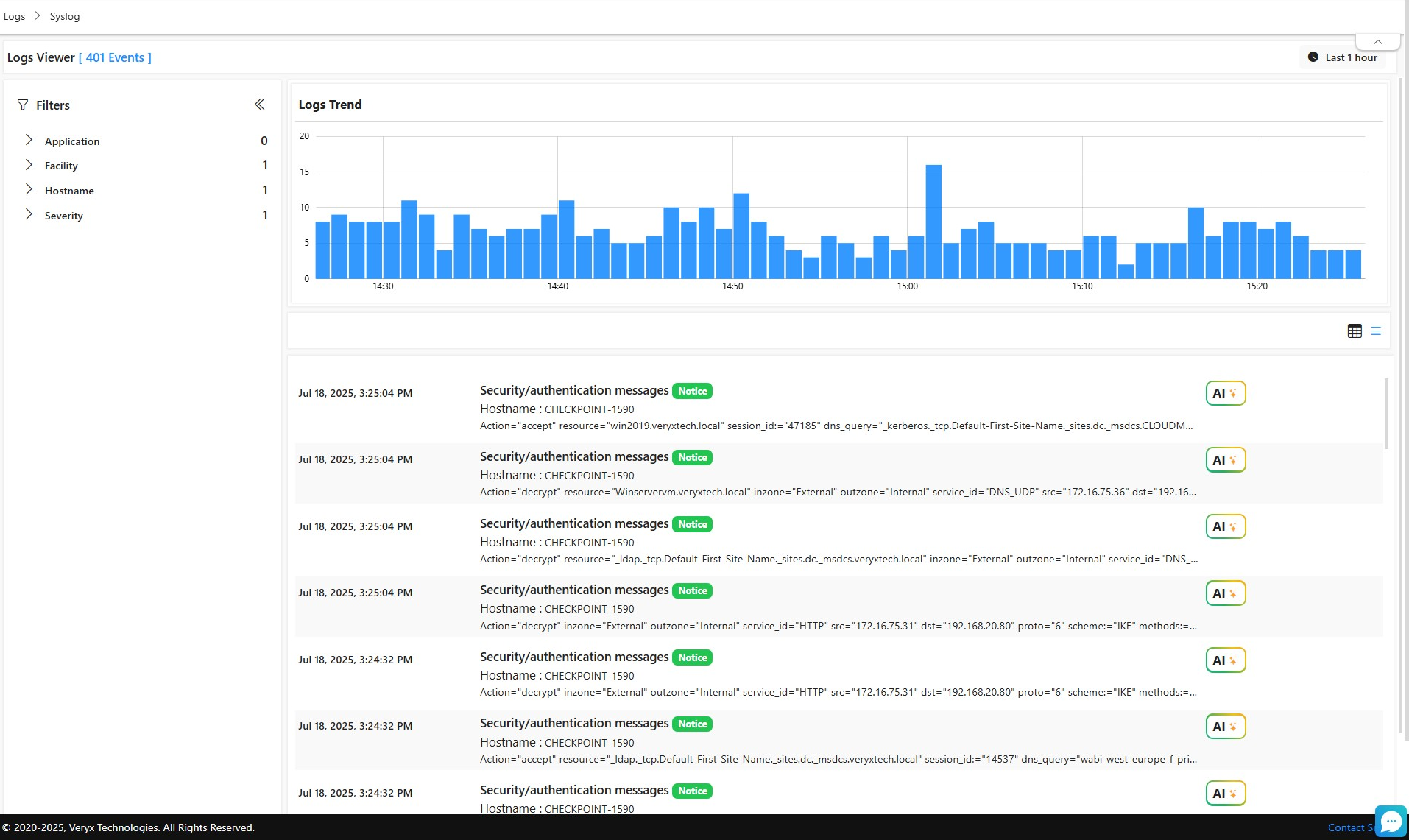Expand the Severity filter
1409x840 pixels.
[29, 215]
